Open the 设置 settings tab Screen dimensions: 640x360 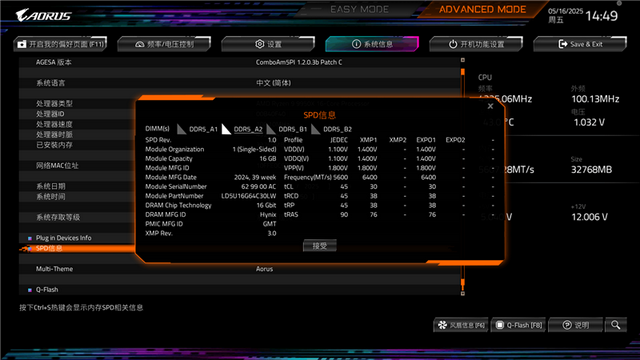point(268,44)
